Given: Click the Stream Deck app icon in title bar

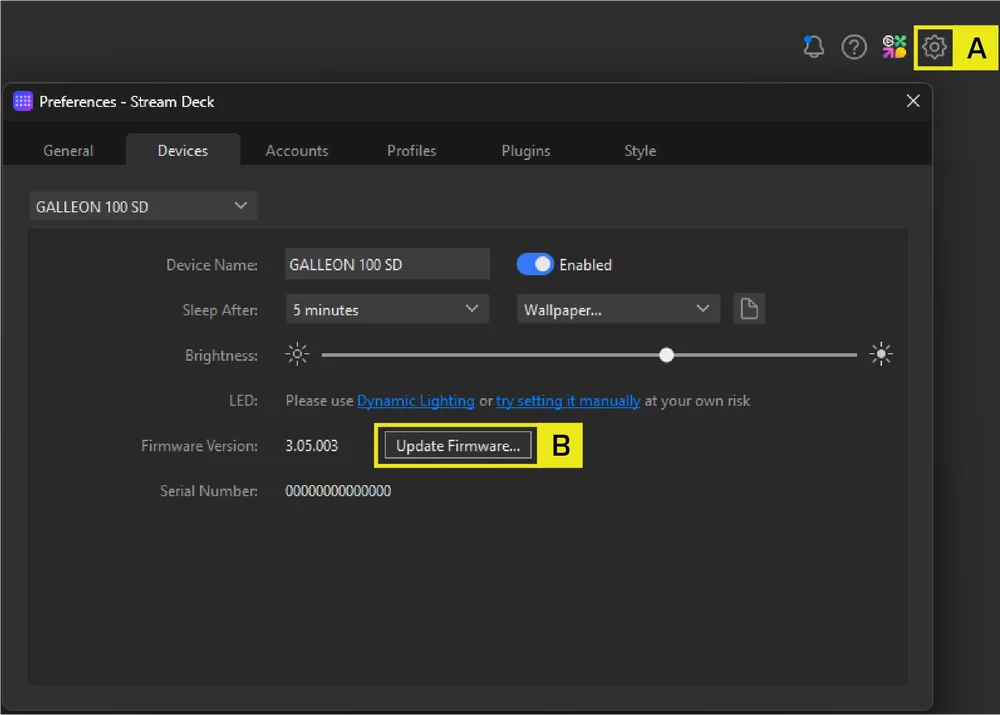Looking at the screenshot, I should click(23, 101).
